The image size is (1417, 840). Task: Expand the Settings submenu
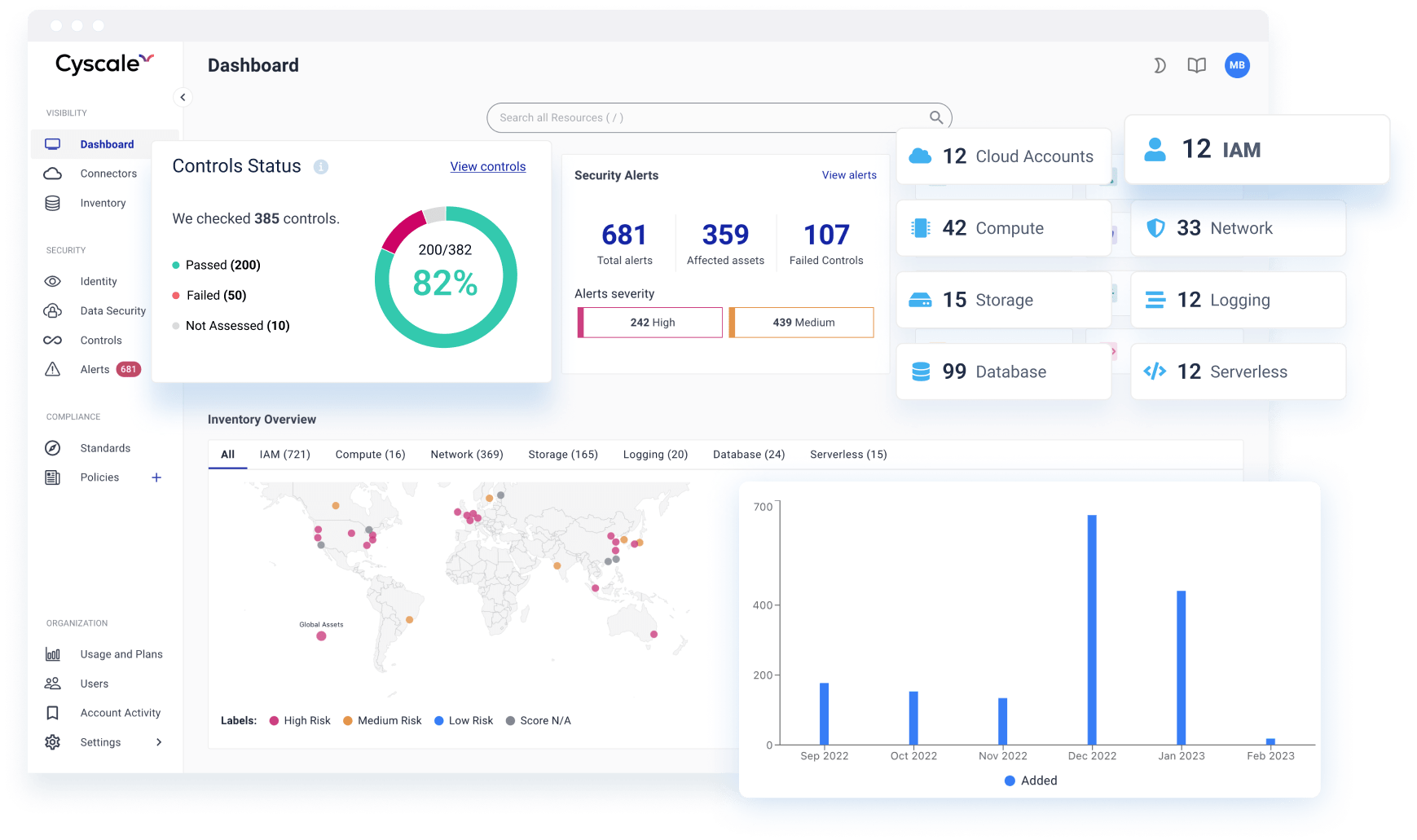point(101,741)
